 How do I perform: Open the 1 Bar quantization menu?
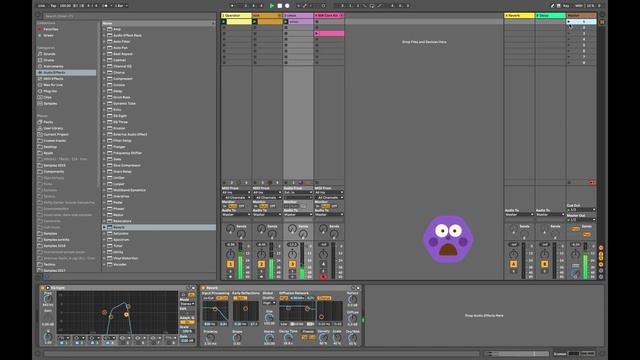[x=120, y=6]
